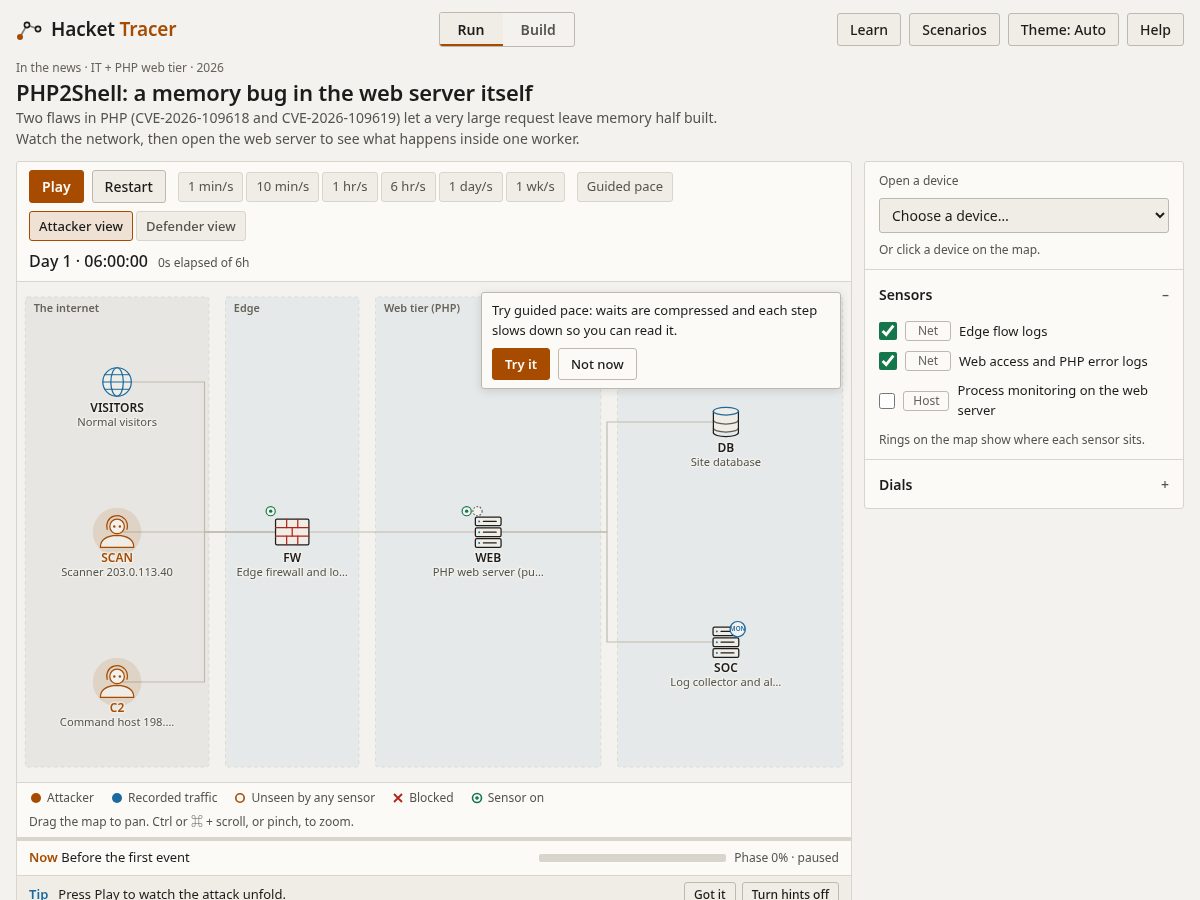Image resolution: width=1200 pixels, height=900 pixels.
Task: Click the FW firewall brick icon
Action: [x=292, y=532]
